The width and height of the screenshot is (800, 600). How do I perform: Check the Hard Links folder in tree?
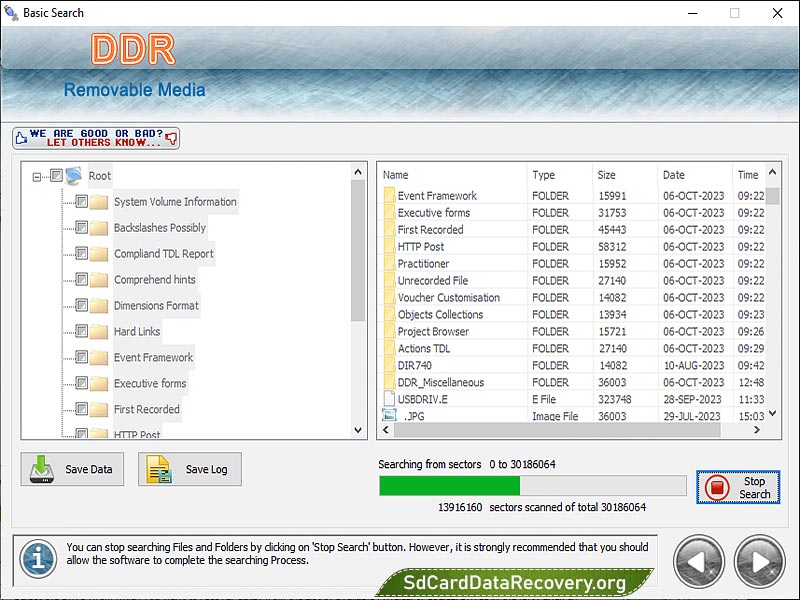coord(82,331)
